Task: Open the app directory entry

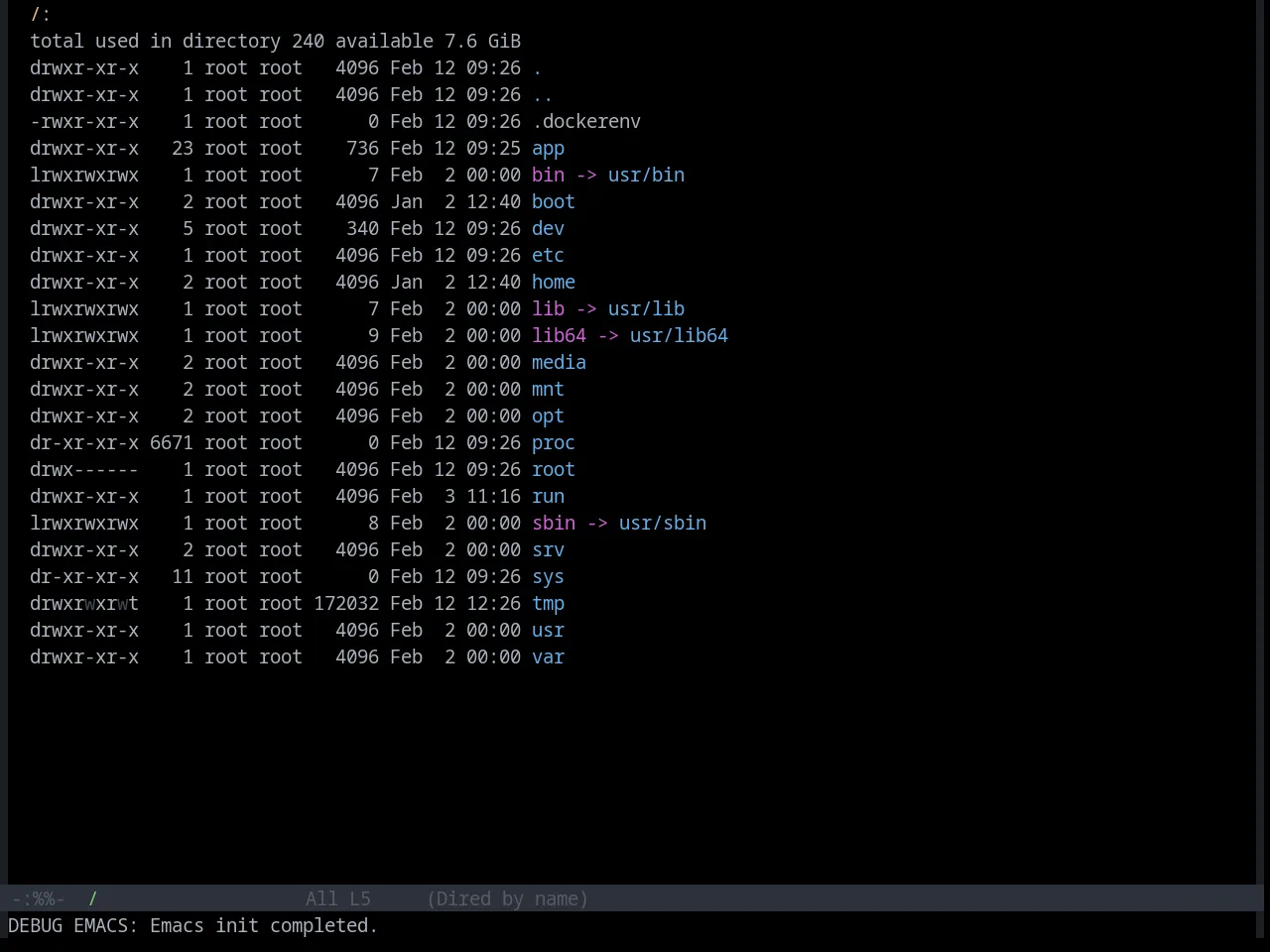Action: [548, 149]
